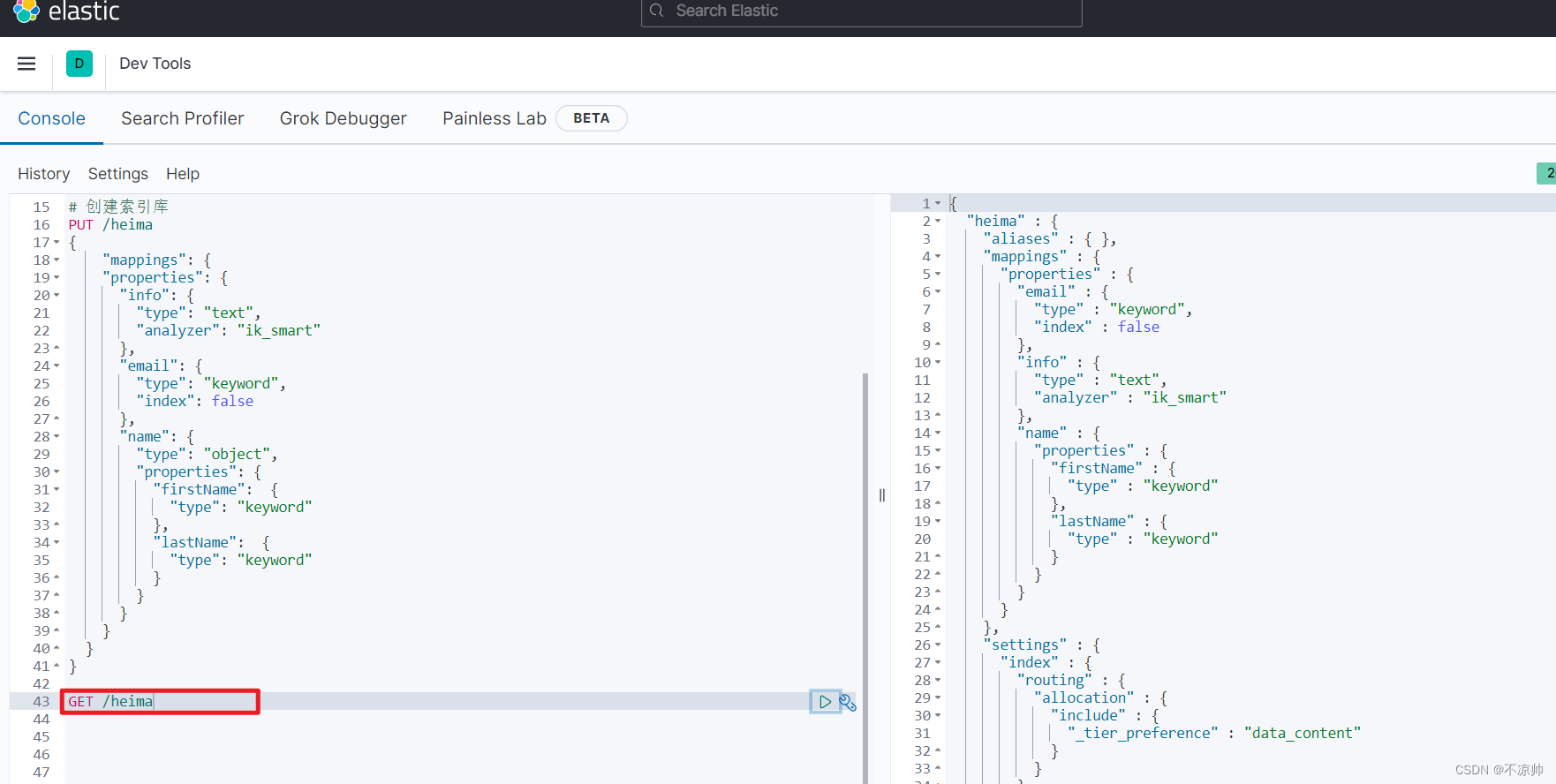Open the Grok Debugger tab
1556x784 pixels.
click(344, 118)
